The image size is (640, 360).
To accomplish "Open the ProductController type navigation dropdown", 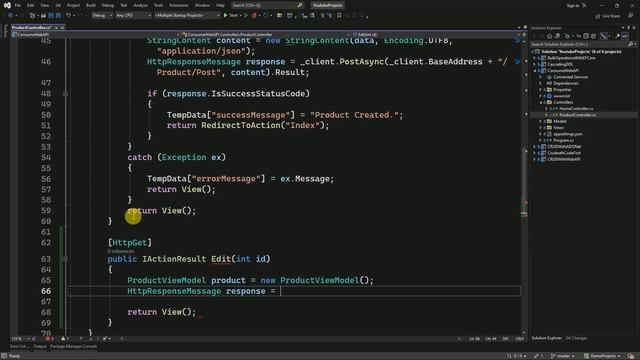I will pyautogui.click(x=265, y=35).
